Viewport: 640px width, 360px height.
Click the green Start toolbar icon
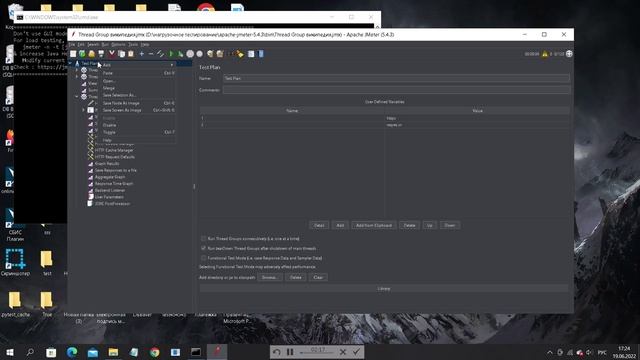171,54
